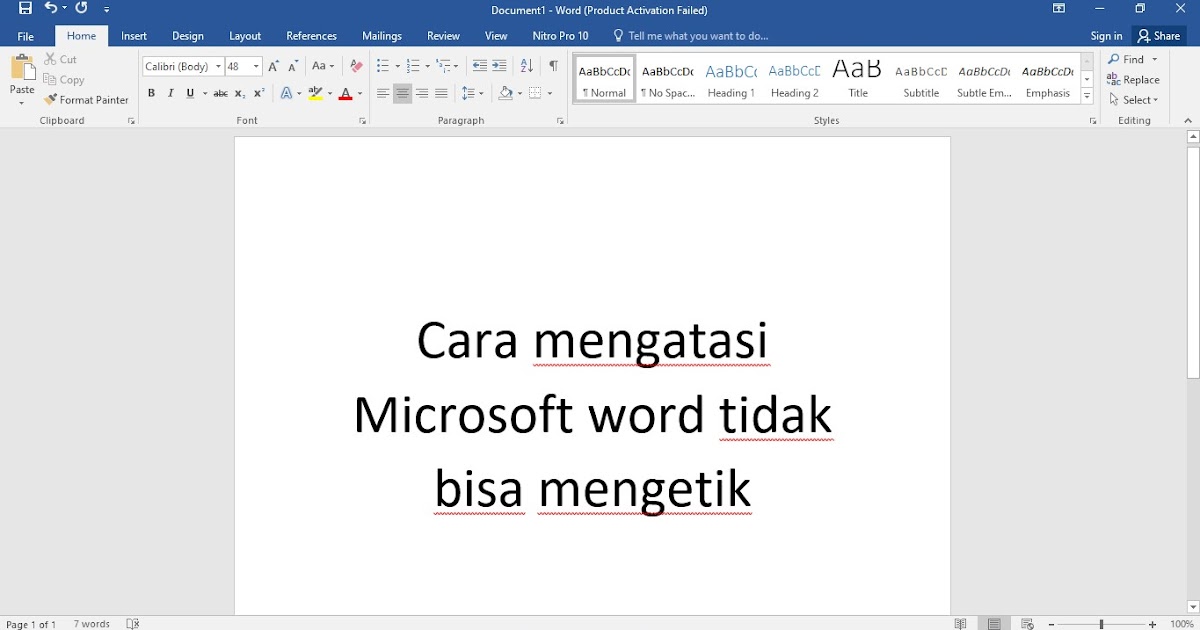Zoom out with the minus button

point(1050,624)
